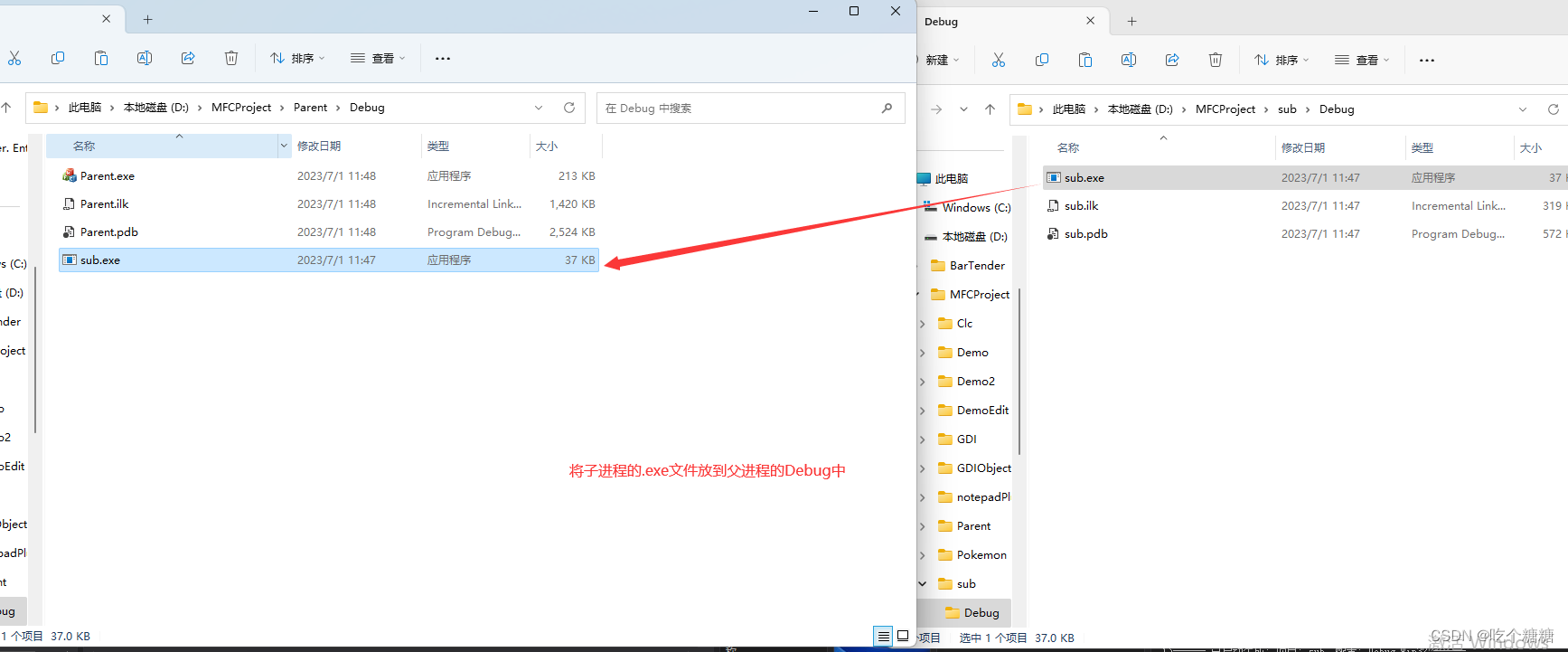Viewport: 1568px width, 652px height.
Task: Click the Paste icon in sub Debug window
Action: click(x=1085, y=60)
